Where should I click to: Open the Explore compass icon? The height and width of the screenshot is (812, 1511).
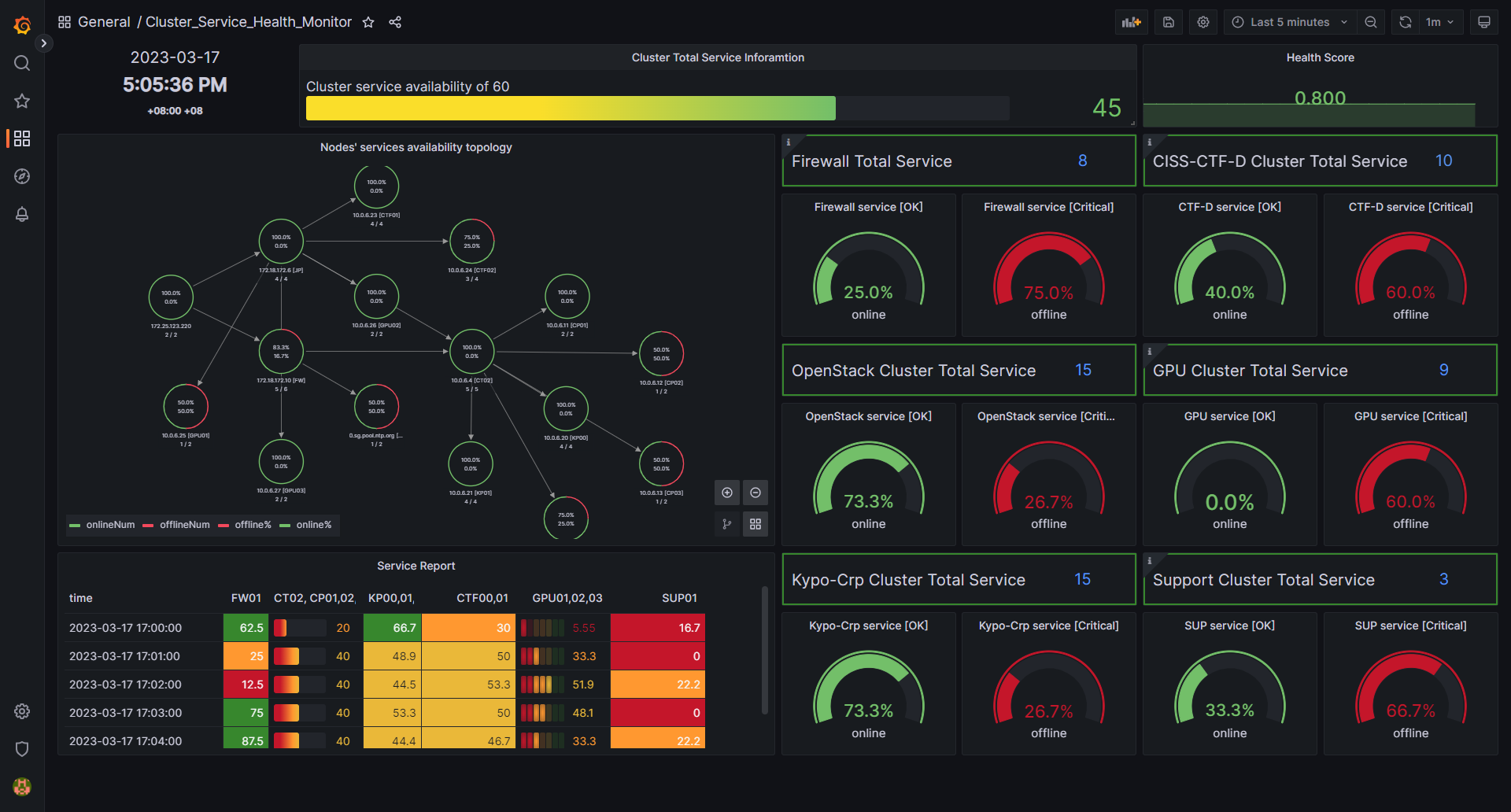22,176
